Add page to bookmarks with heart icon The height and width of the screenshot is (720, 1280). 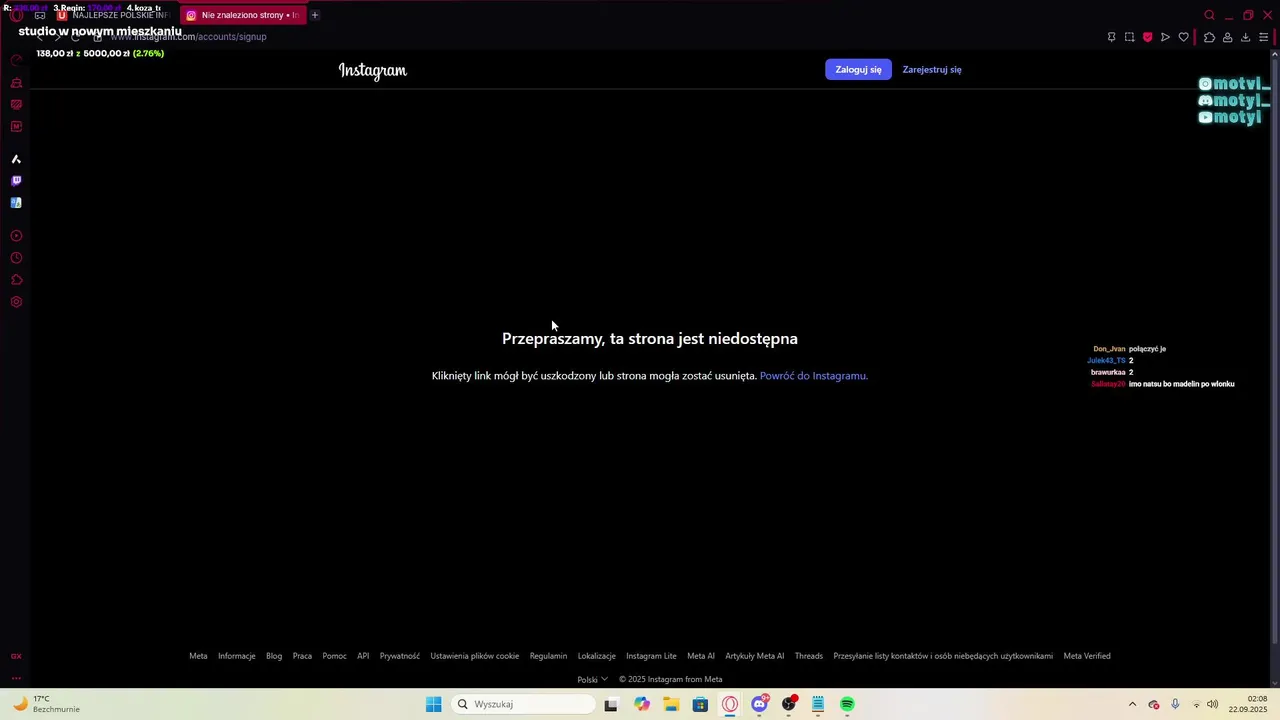click(1183, 37)
